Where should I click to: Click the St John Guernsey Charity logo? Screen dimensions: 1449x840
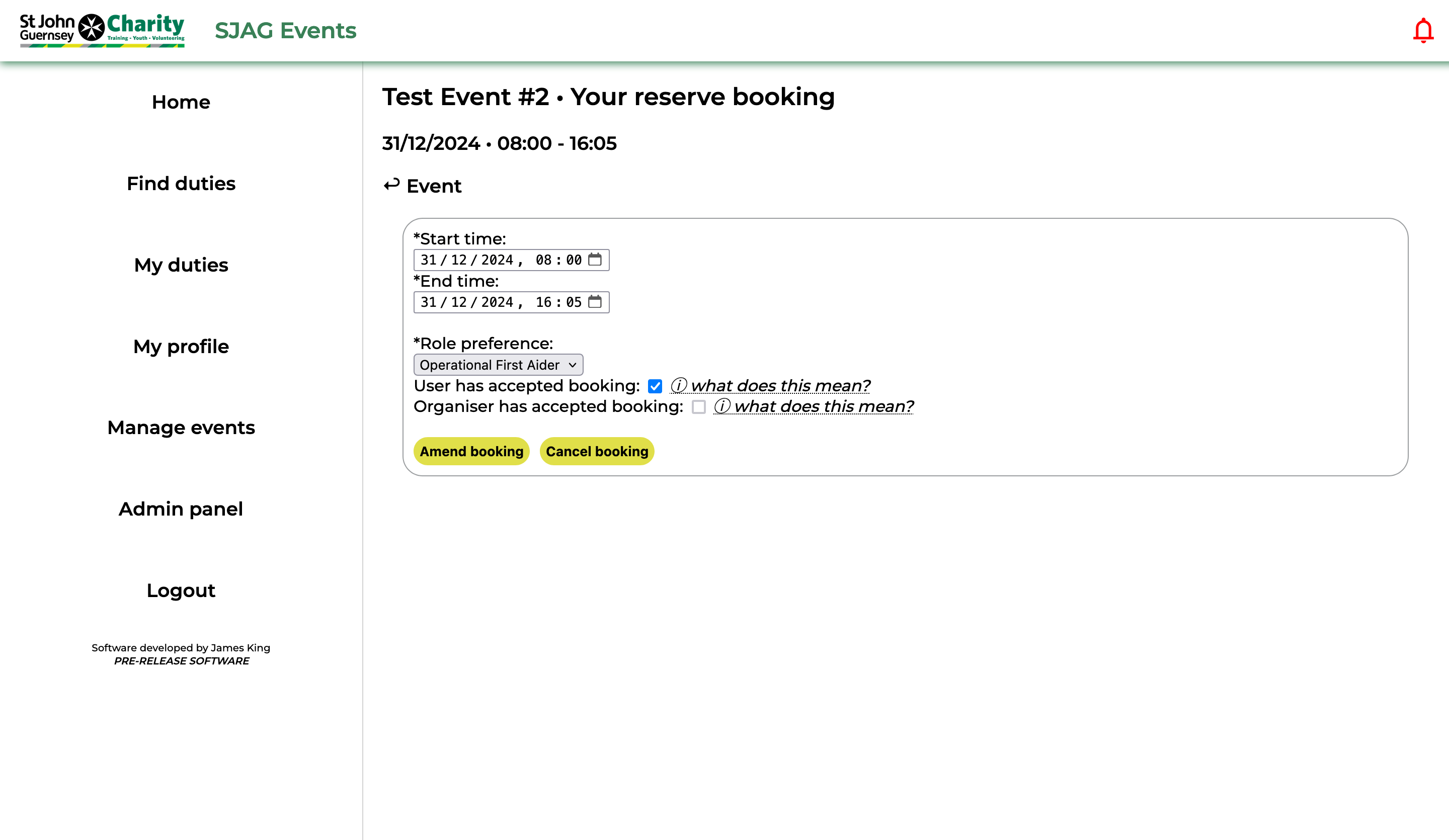point(102,30)
